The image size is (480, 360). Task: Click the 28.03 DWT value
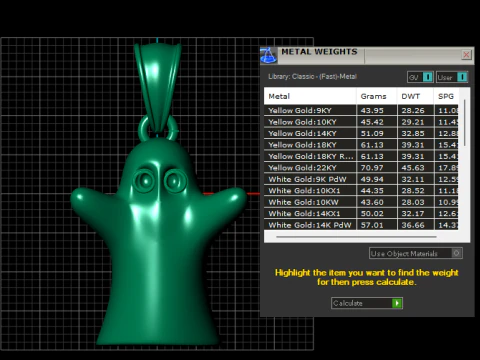pyautogui.click(x=413, y=202)
